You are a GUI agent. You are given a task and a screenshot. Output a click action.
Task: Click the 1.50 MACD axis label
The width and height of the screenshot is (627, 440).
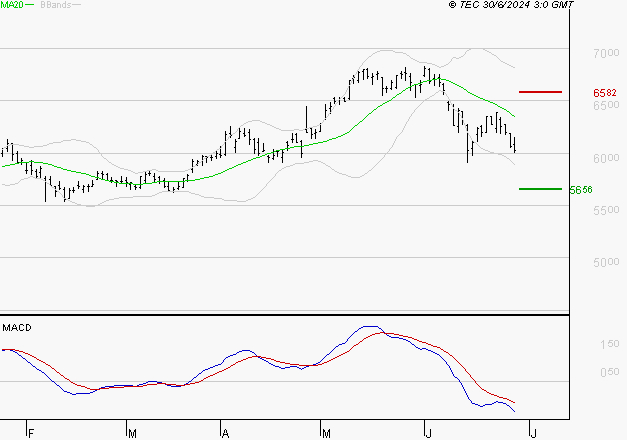pyautogui.click(x=609, y=344)
